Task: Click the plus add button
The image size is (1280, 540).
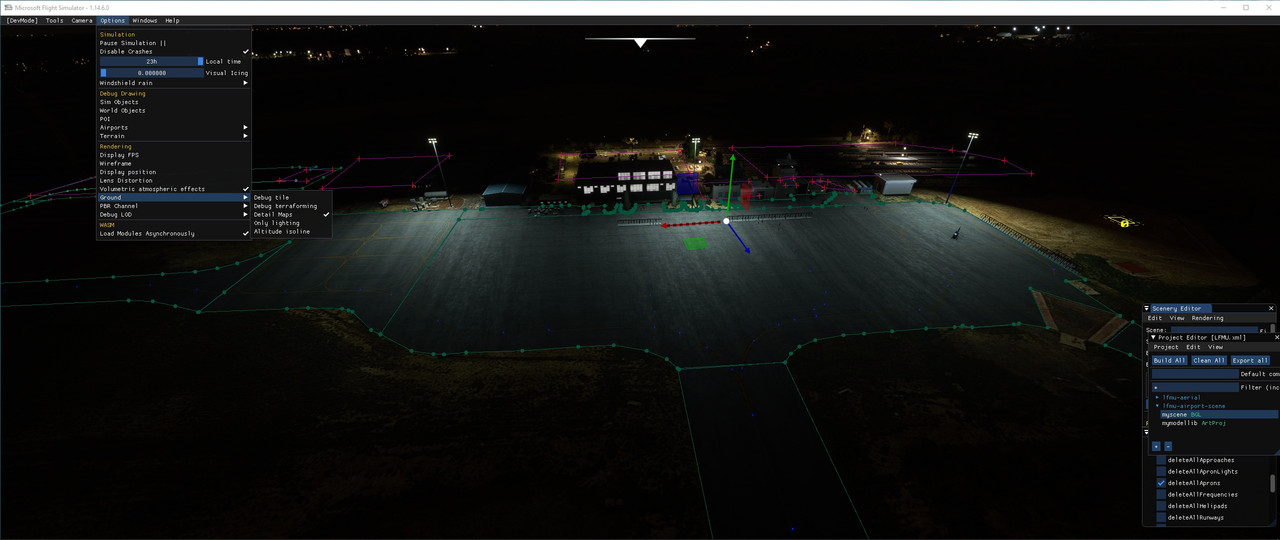Action: tap(1156, 446)
